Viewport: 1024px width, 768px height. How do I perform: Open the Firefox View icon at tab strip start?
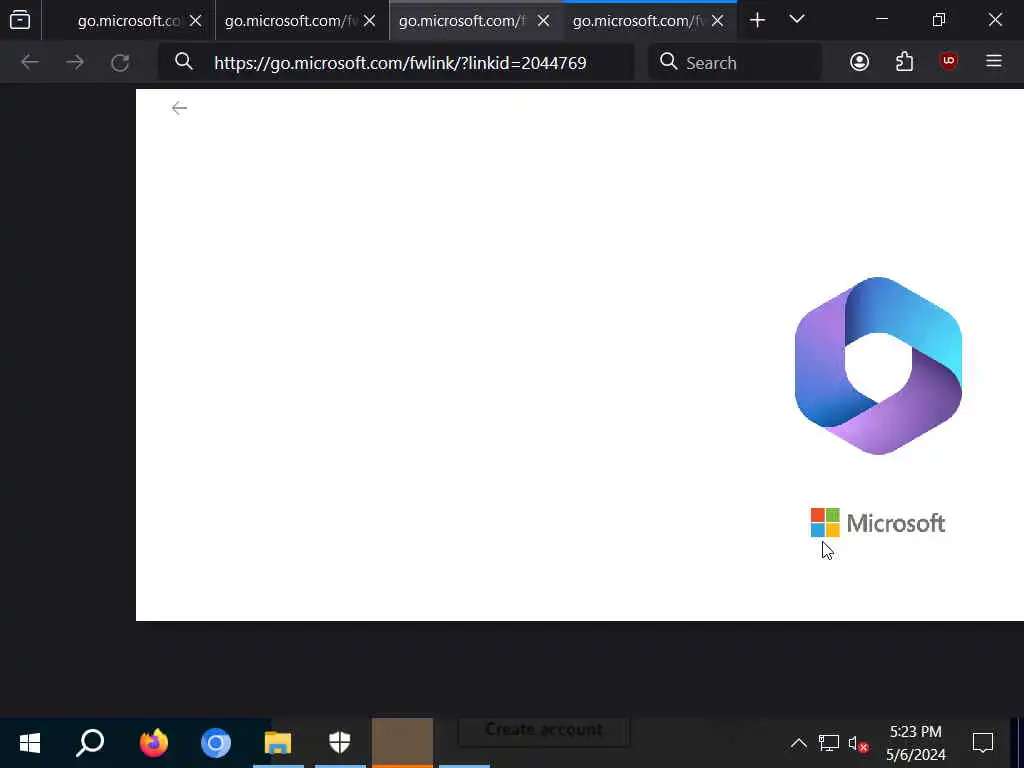20,20
